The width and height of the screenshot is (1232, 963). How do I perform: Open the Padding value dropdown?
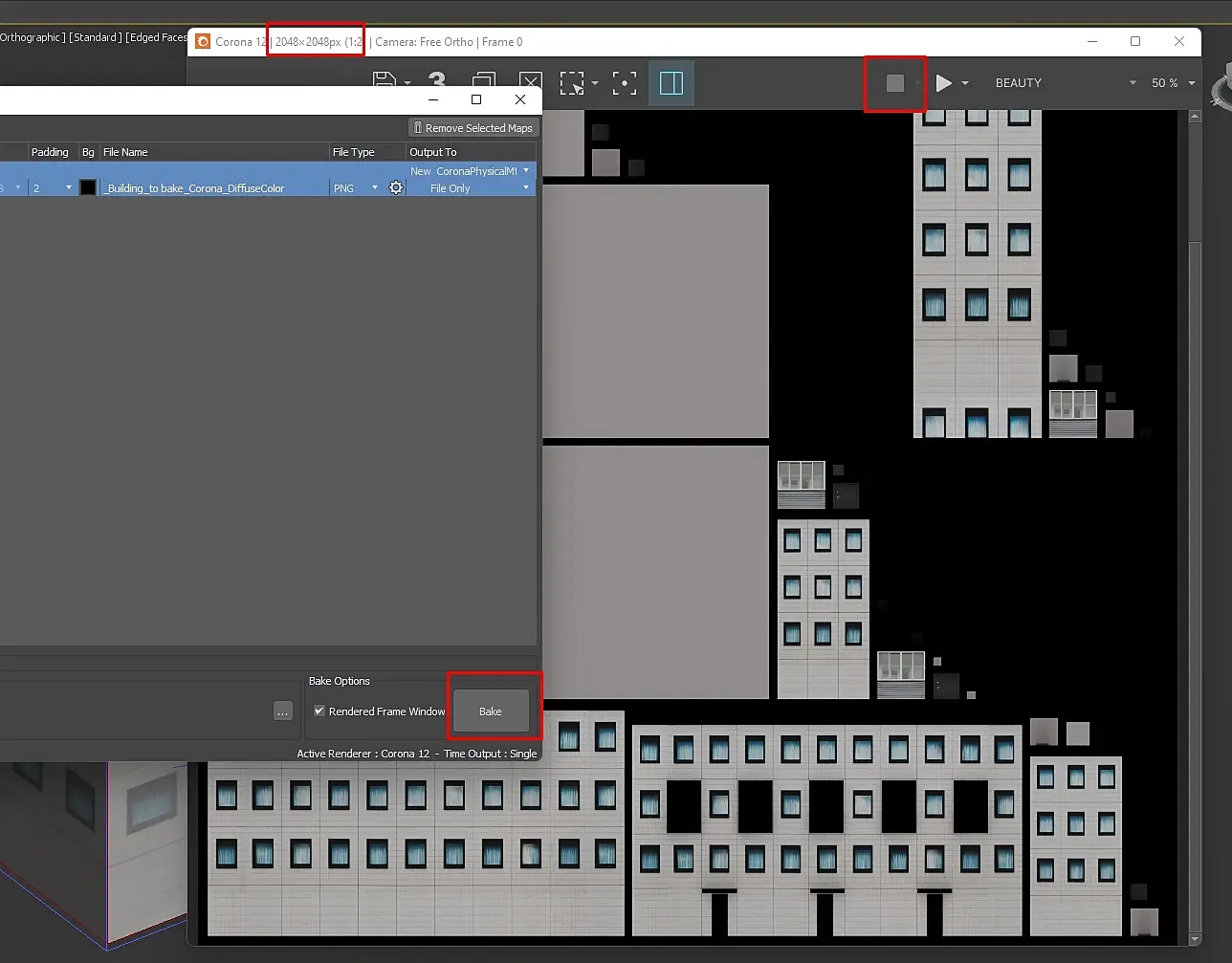click(x=69, y=188)
